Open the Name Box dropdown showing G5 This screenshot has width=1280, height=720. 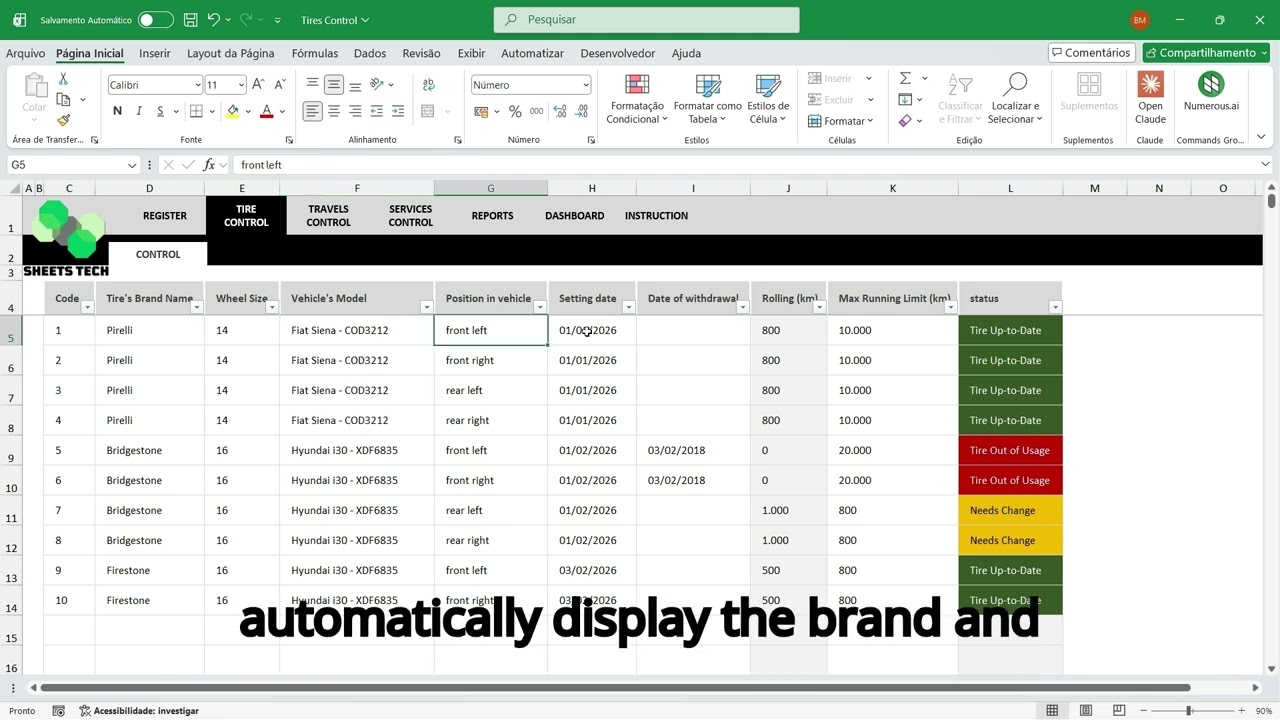(132, 165)
